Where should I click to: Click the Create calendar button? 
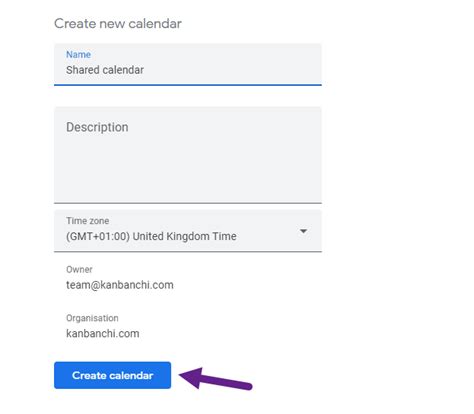(112, 375)
